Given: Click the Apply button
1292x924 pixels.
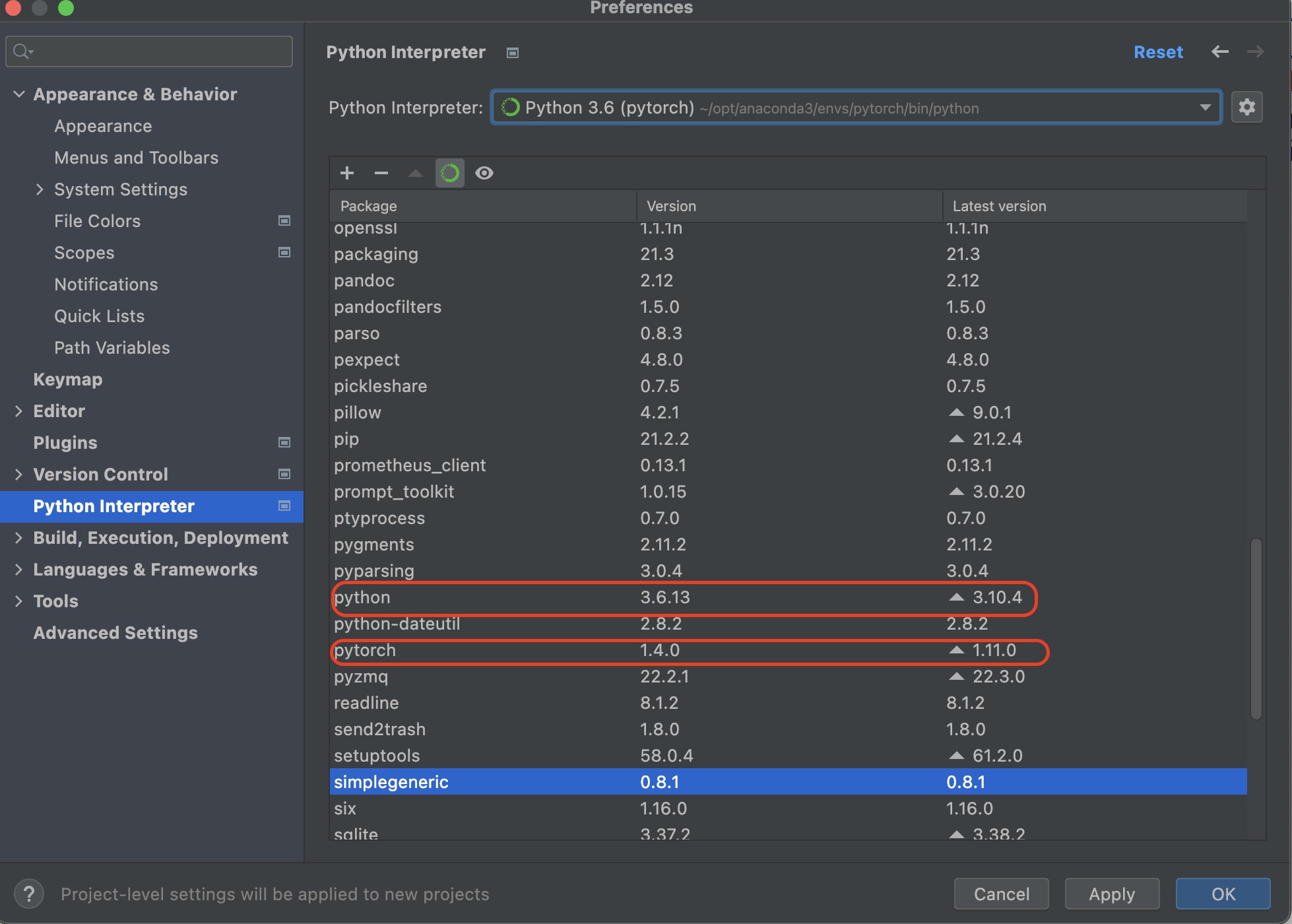Looking at the screenshot, I should coord(1112,894).
